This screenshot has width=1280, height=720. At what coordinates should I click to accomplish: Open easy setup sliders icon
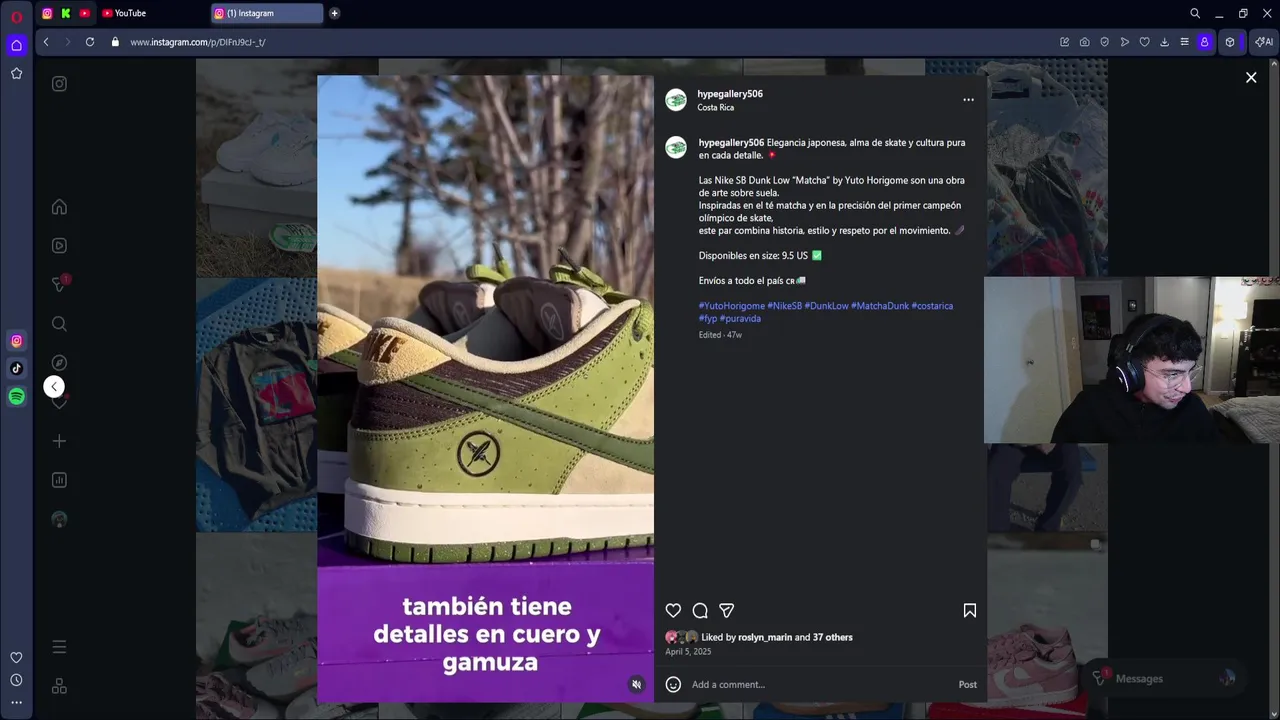click(1184, 42)
